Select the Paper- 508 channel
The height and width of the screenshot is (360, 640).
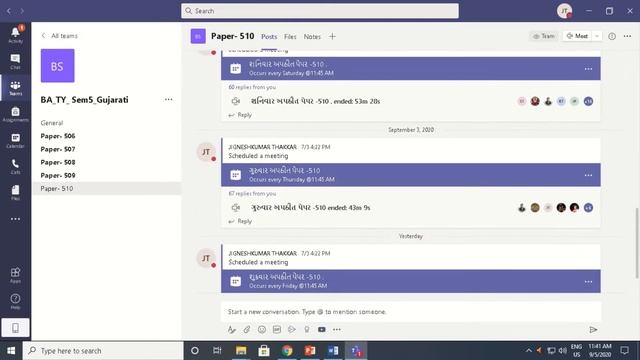tap(58, 162)
